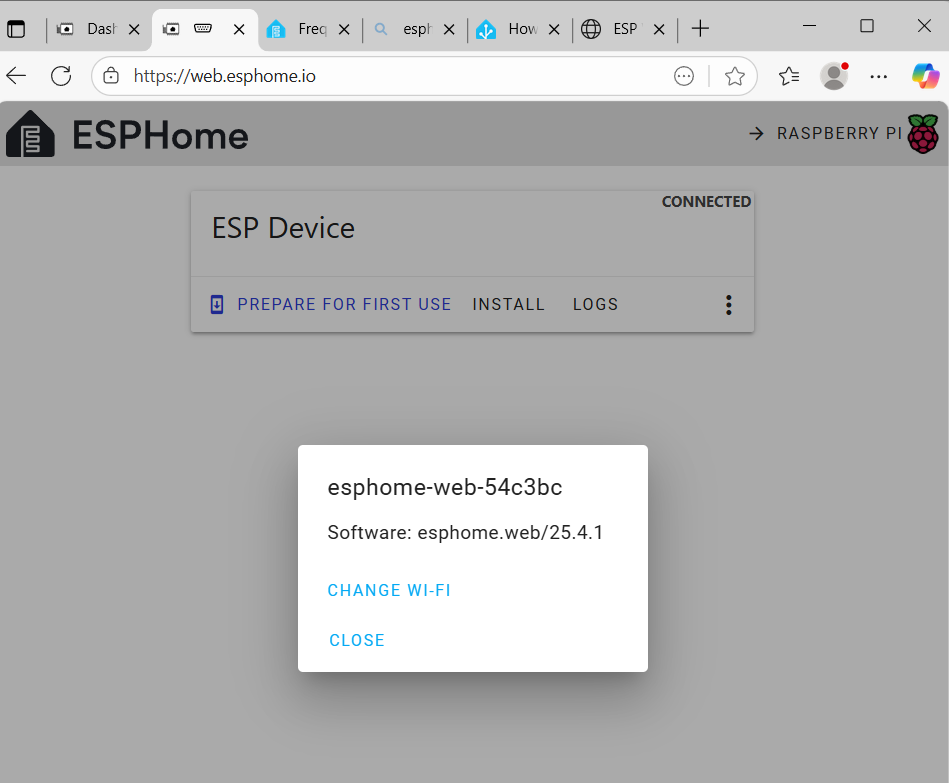Minimize the browser window
Image resolution: width=949 pixels, height=783 pixels.
tap(809, 26)
